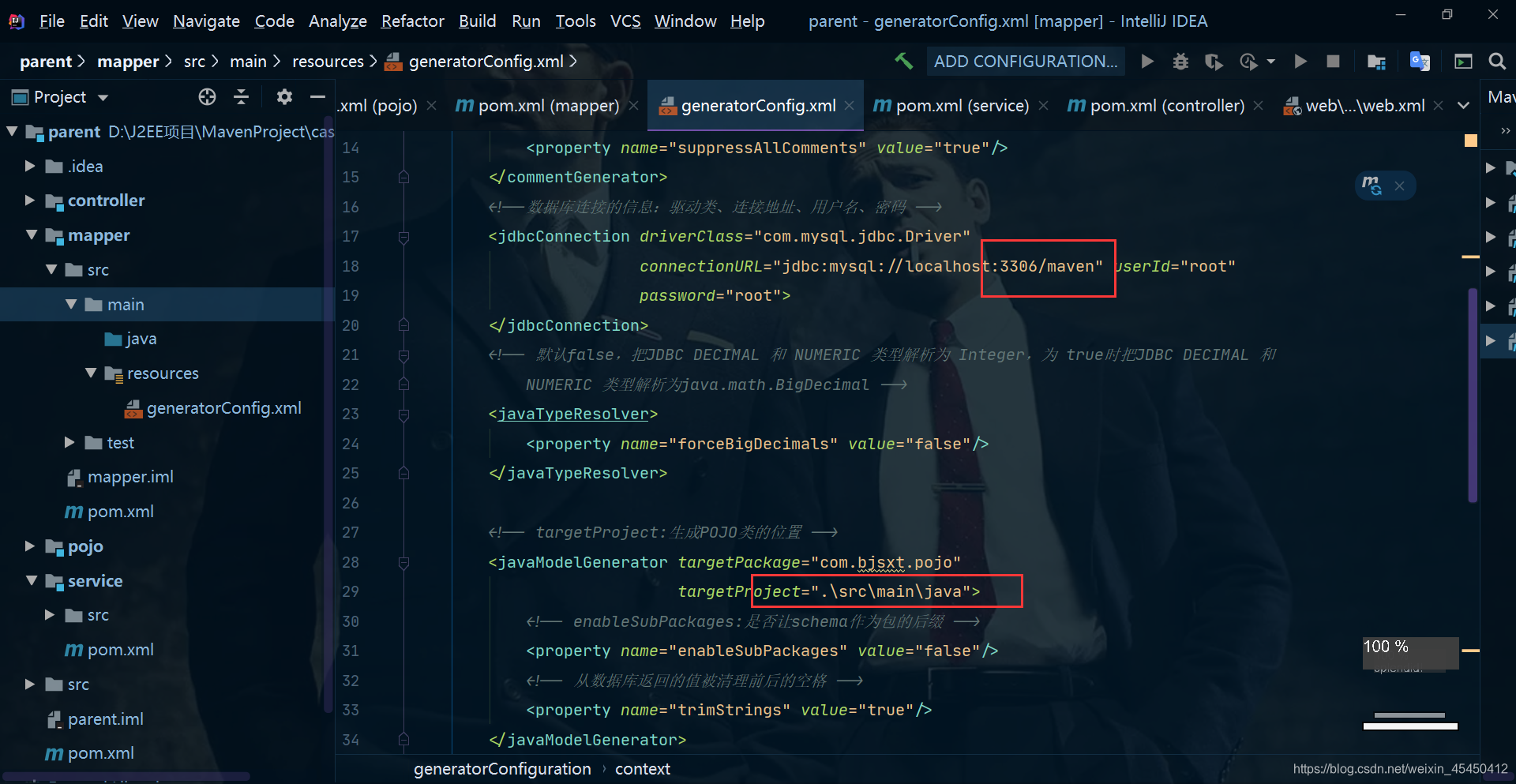Collapse the mapper module

coord(32,235)
